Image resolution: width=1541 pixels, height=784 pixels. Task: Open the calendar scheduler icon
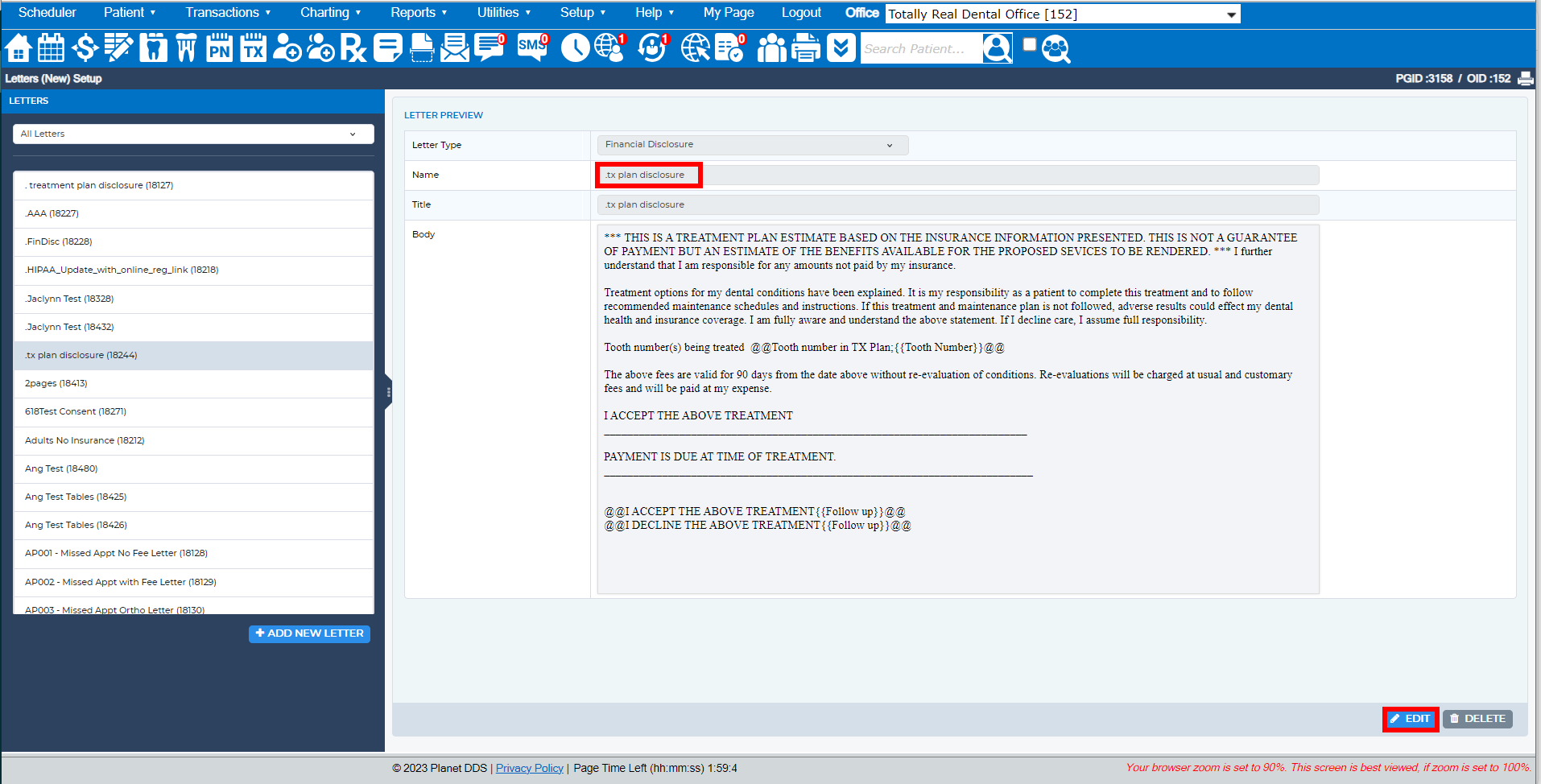coord(51,47)
